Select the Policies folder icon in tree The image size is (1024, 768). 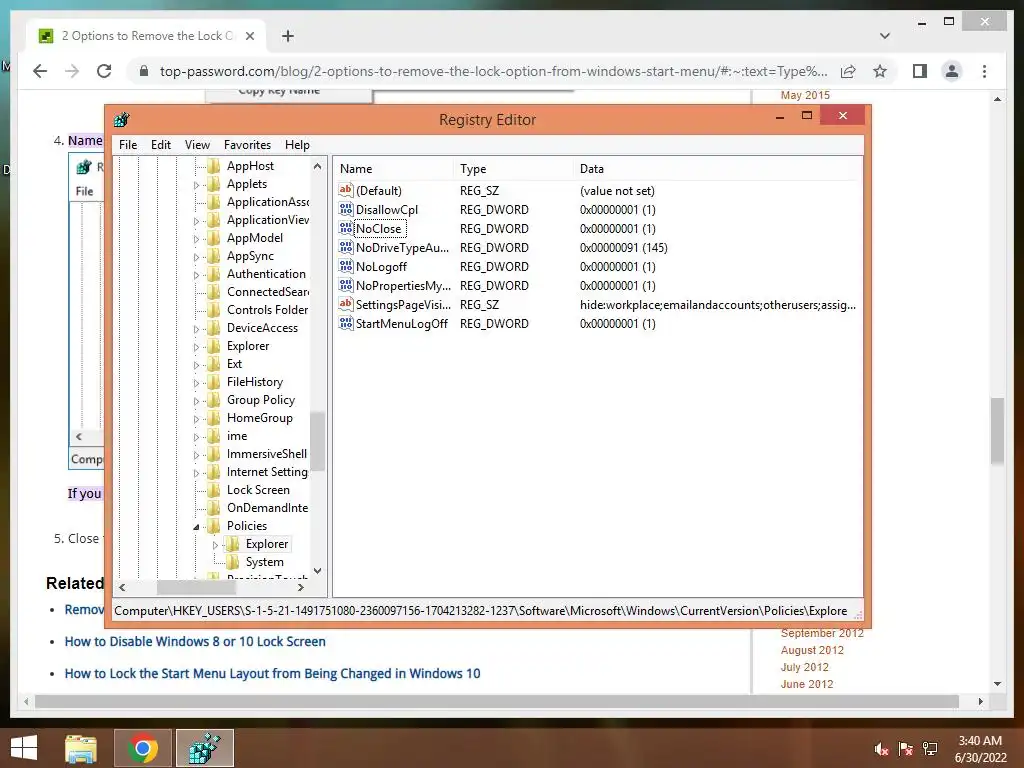[x=214, y=526]
